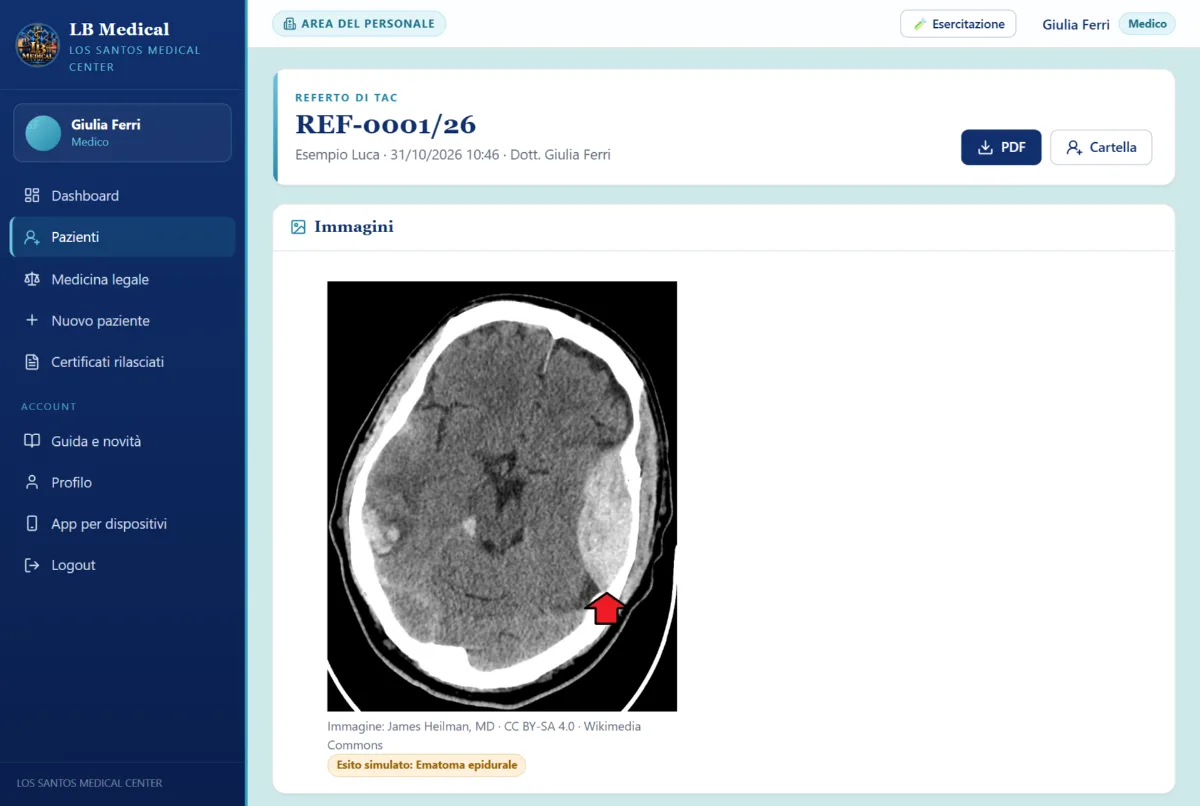
Task: Open the CT scan image
Action: [x=502, y=496]
